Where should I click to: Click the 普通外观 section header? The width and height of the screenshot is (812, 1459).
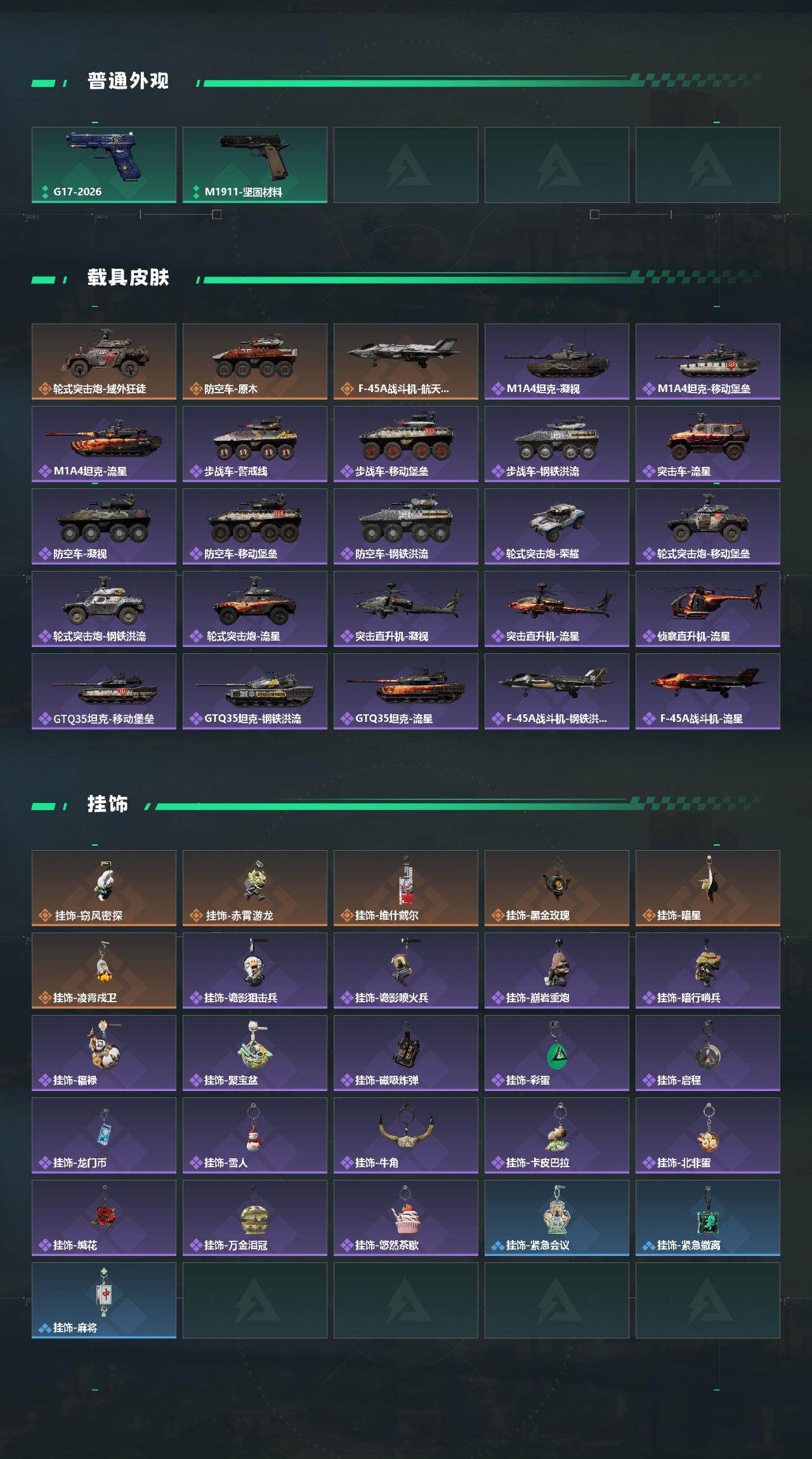point(128,81)
